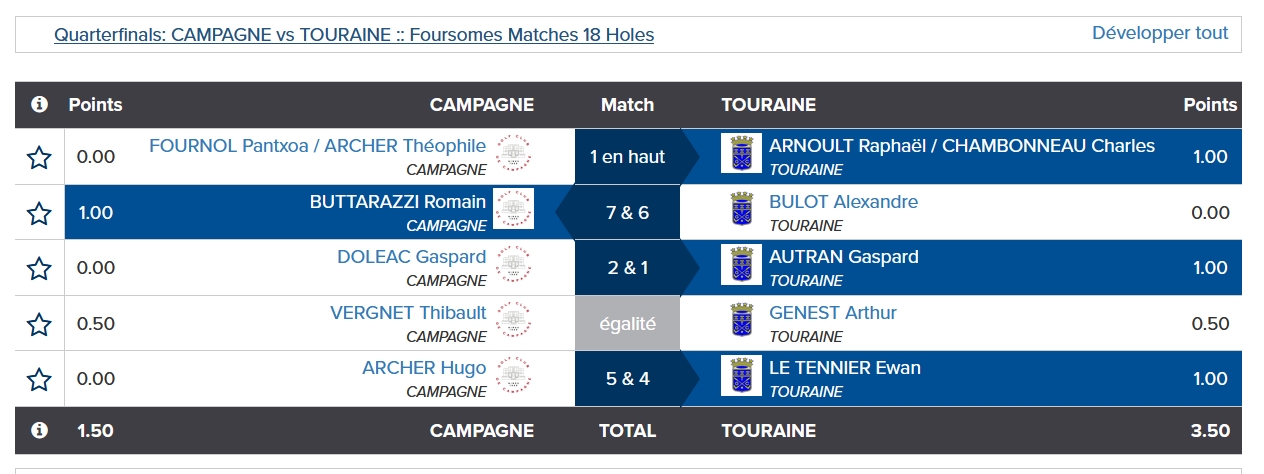Image resolution: width=1264 pixels, height=474 pixels.
Task: Star the FOURNOL Pantxoa / ARCHER Théophile match
Action: point(39,157)
